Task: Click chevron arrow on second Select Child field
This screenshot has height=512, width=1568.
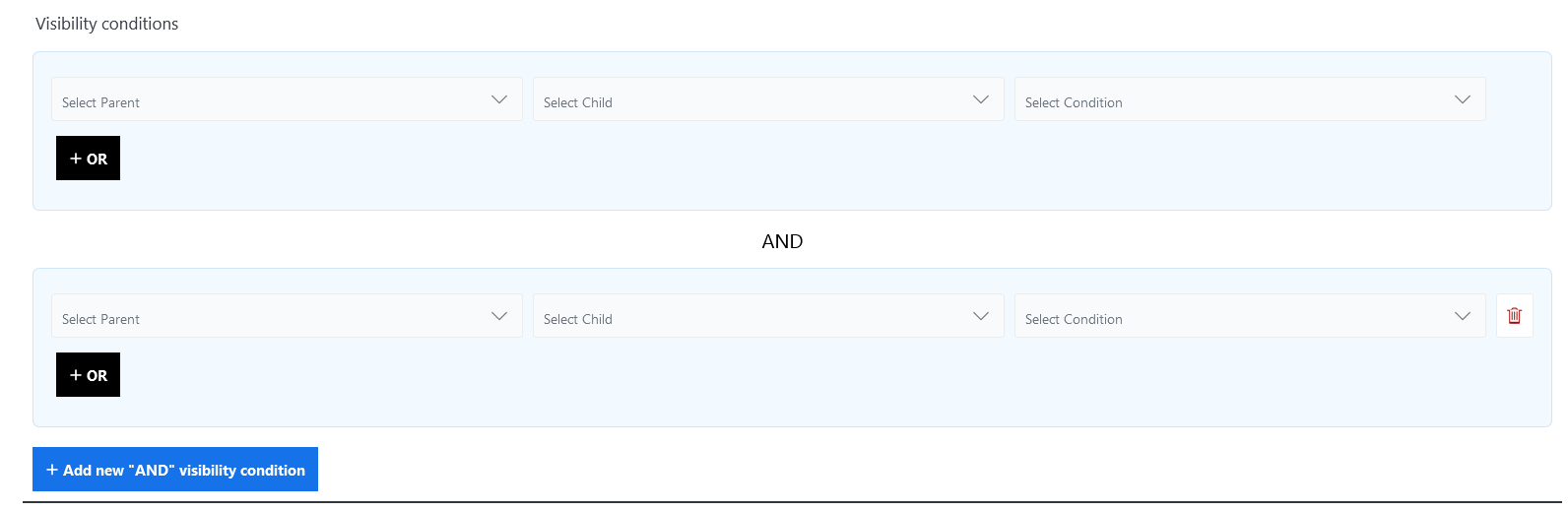Action: pyautogui.click(x=981, y=316)
